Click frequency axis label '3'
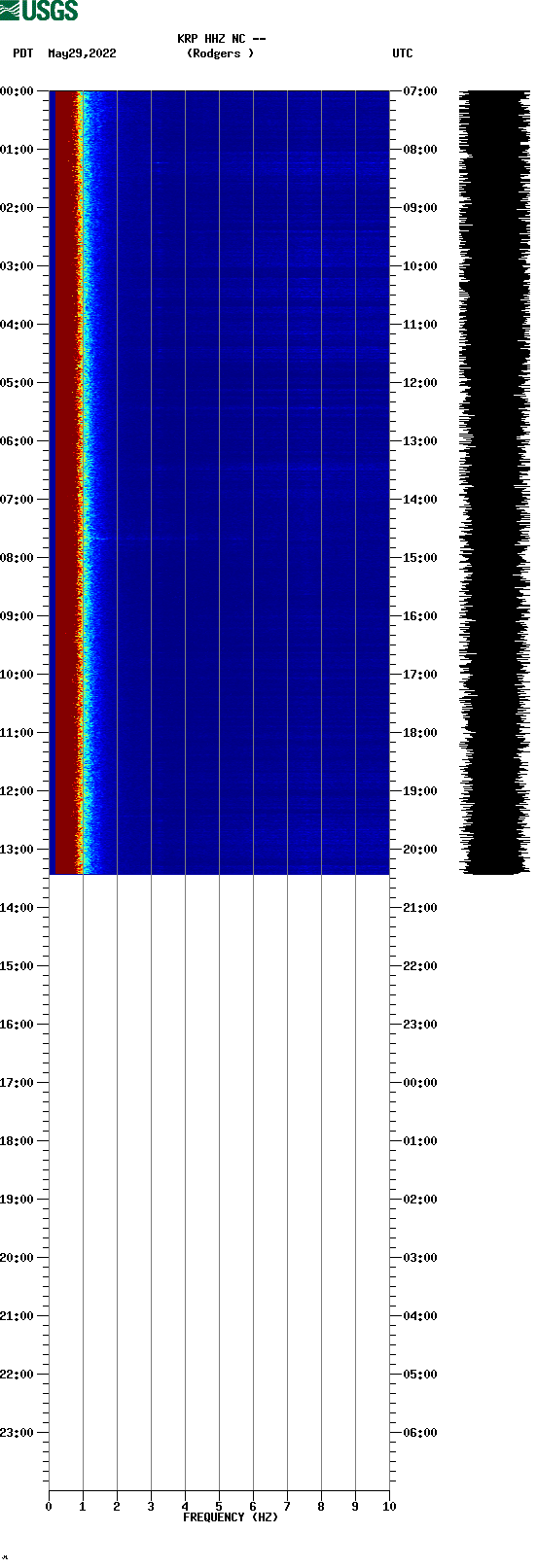Screen dimensions: 537x1568 click(151, 1507)
